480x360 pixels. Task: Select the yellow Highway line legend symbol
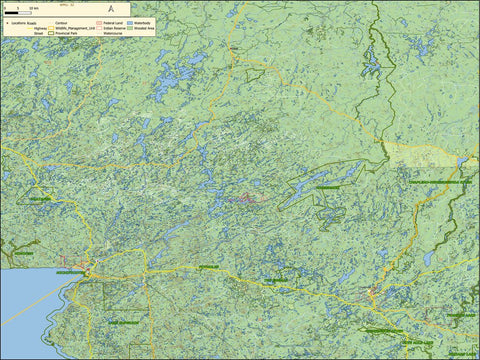click(x=30, y=28)
